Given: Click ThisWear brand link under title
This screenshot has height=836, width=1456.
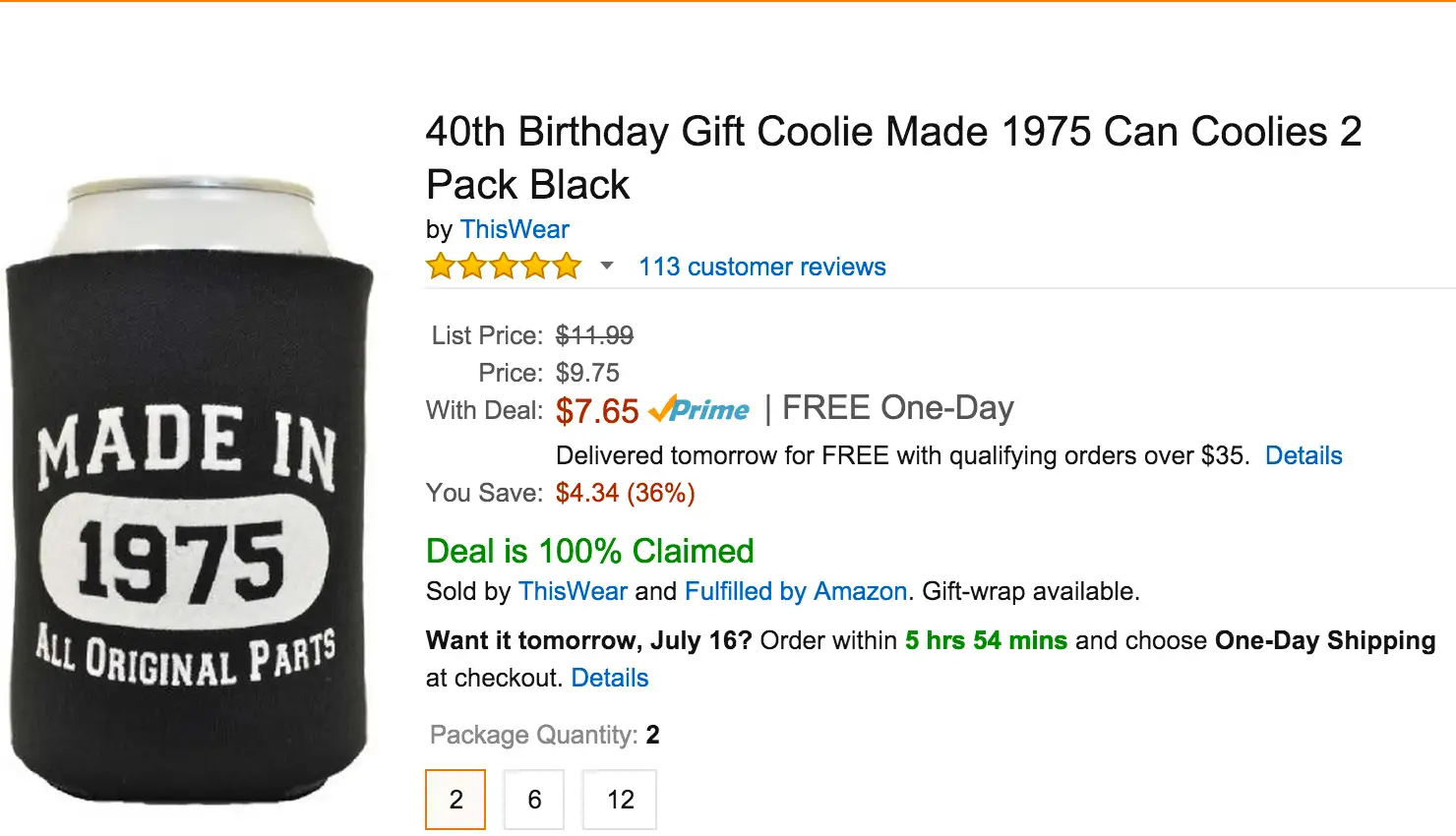Looking at the screenshot, I should pyautogui.click(x=514, y=229).
